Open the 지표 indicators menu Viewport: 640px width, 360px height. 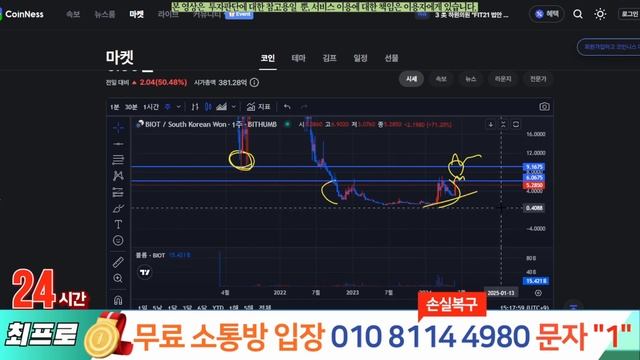coord(258,107)
